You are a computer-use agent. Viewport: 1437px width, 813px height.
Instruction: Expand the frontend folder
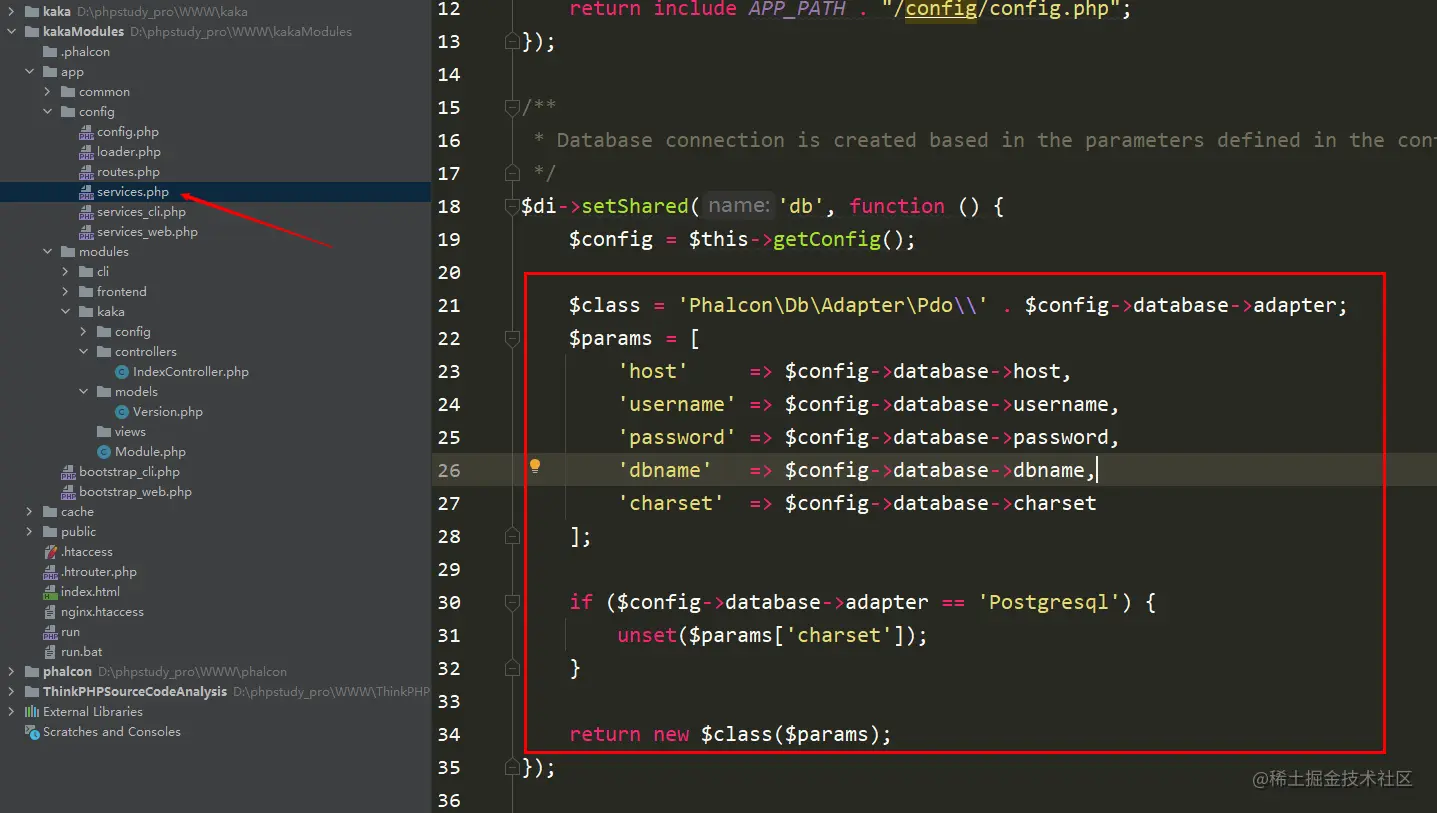click(x=65, y=292)
